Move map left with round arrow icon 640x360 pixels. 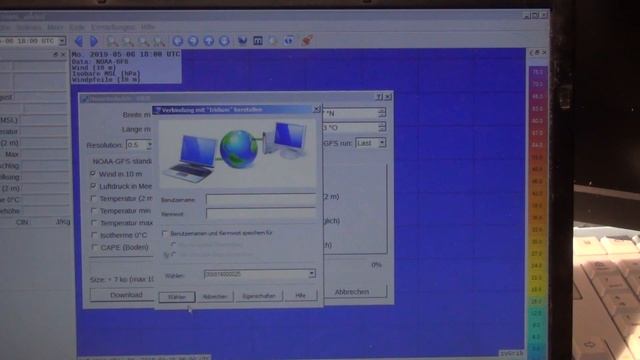(x=178, y=41)
